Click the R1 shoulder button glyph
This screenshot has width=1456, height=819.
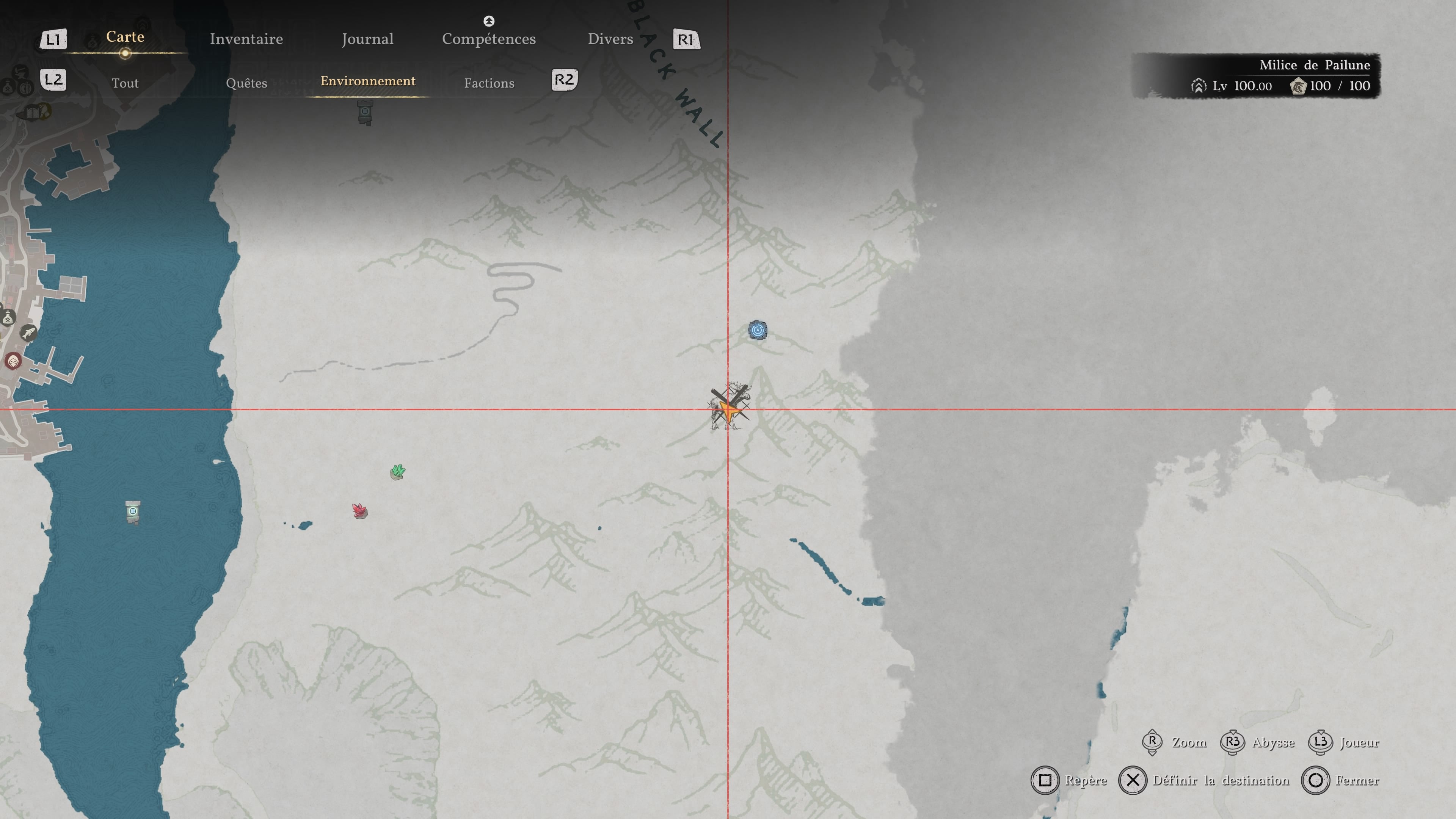tap(686, 39)
